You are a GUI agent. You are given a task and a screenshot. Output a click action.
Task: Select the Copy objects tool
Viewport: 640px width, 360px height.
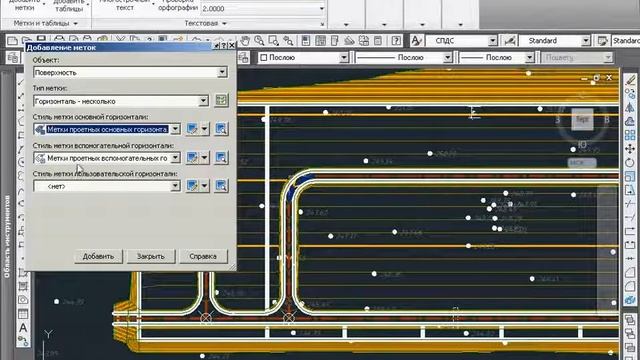pyautogui.click(x=630, y=94)
